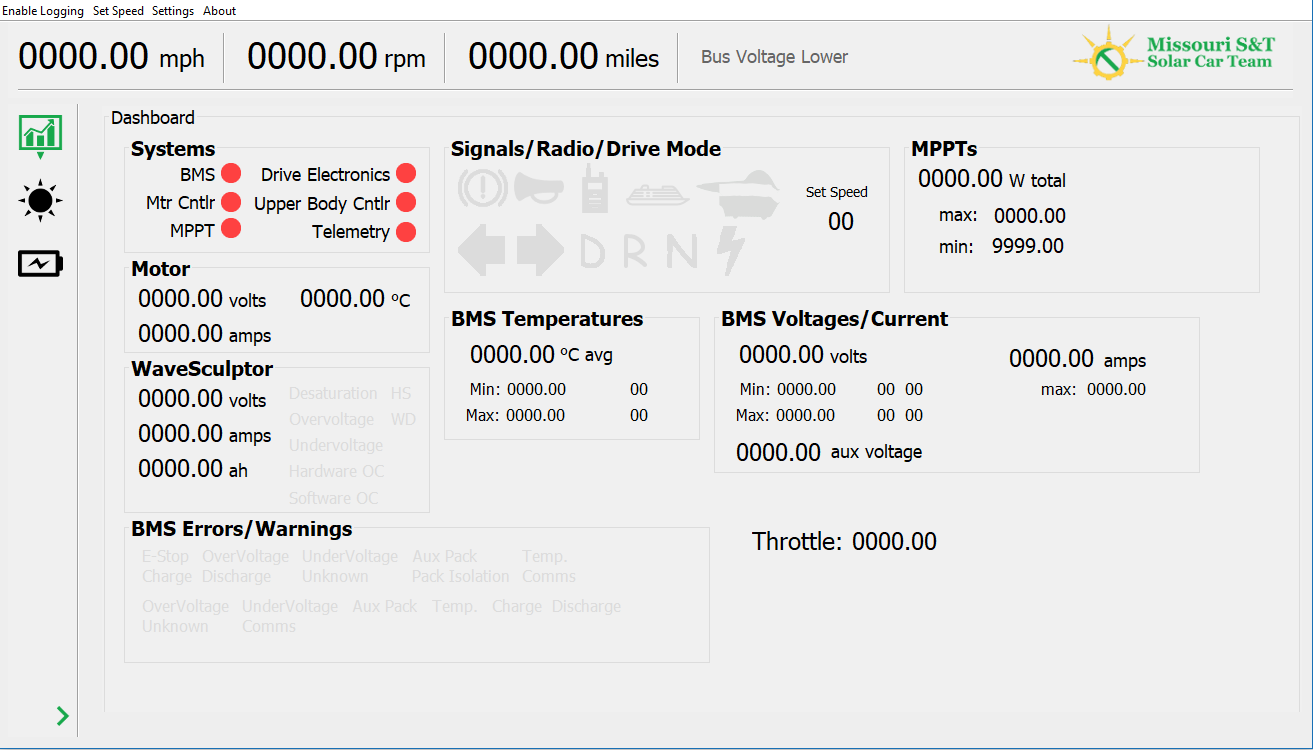Open the Settings menu
The width and height of the screenshot is (1313, 750).
tap(173, 11)
